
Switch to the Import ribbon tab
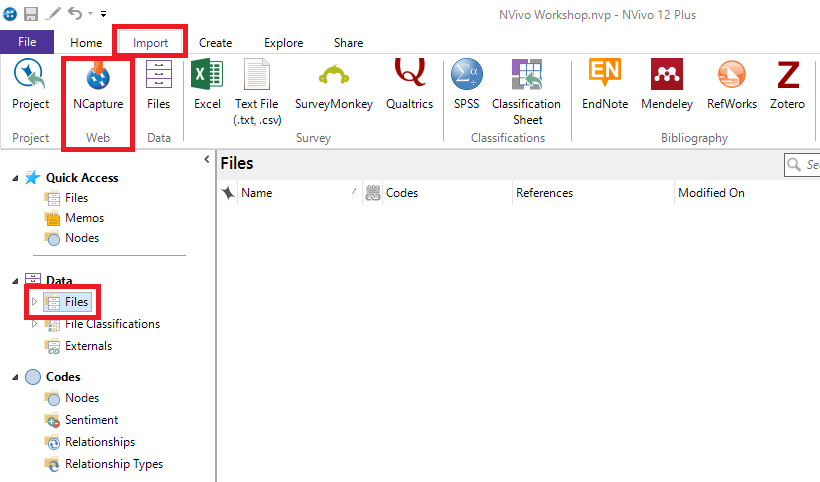pos(151,43)
